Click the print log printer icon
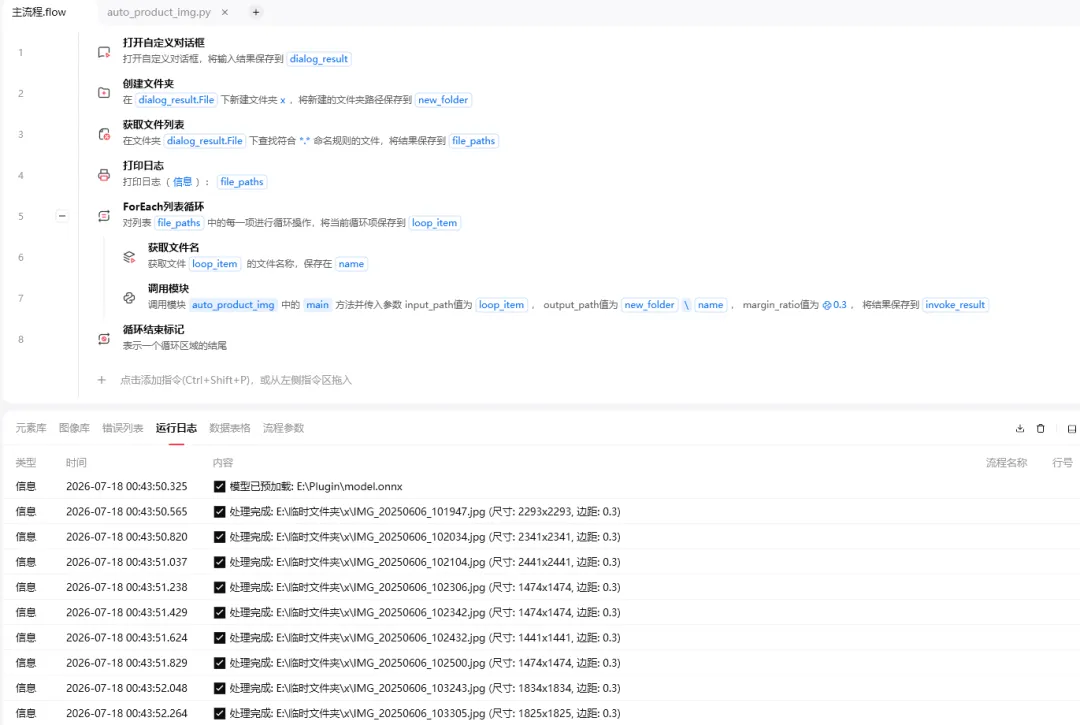The image size is (1080, 725). [104, 175]
